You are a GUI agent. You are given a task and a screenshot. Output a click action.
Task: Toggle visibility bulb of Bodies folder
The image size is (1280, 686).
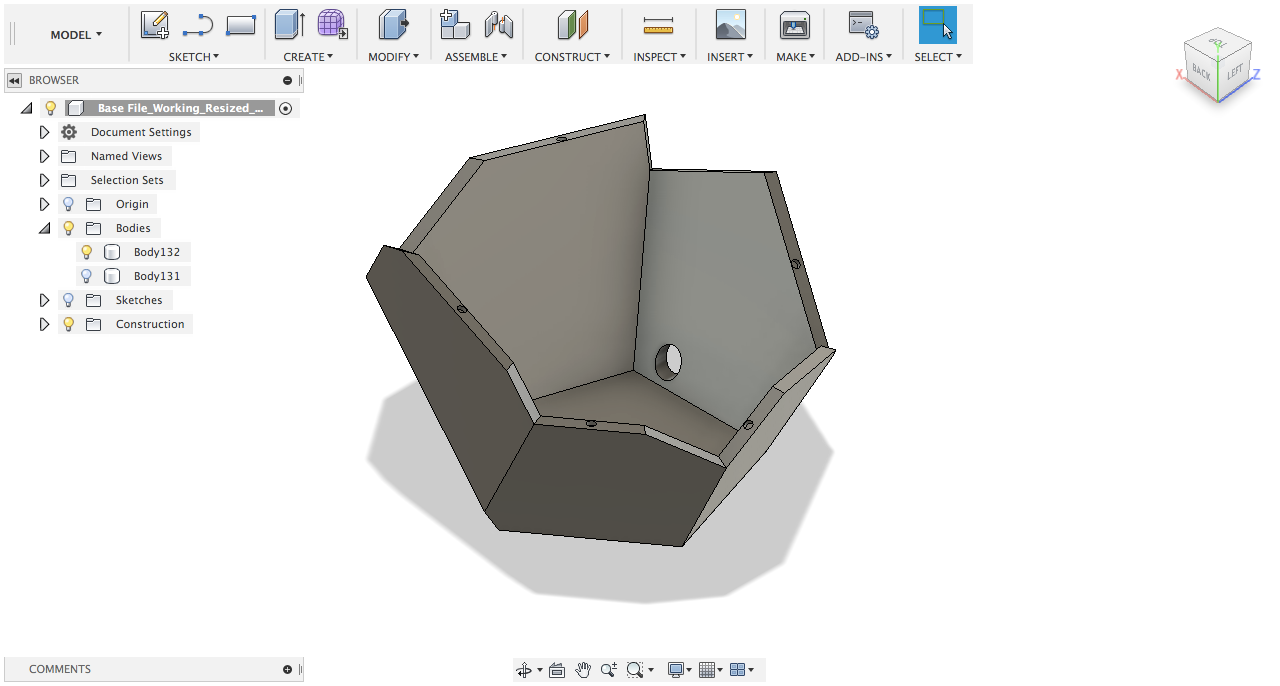69,228
